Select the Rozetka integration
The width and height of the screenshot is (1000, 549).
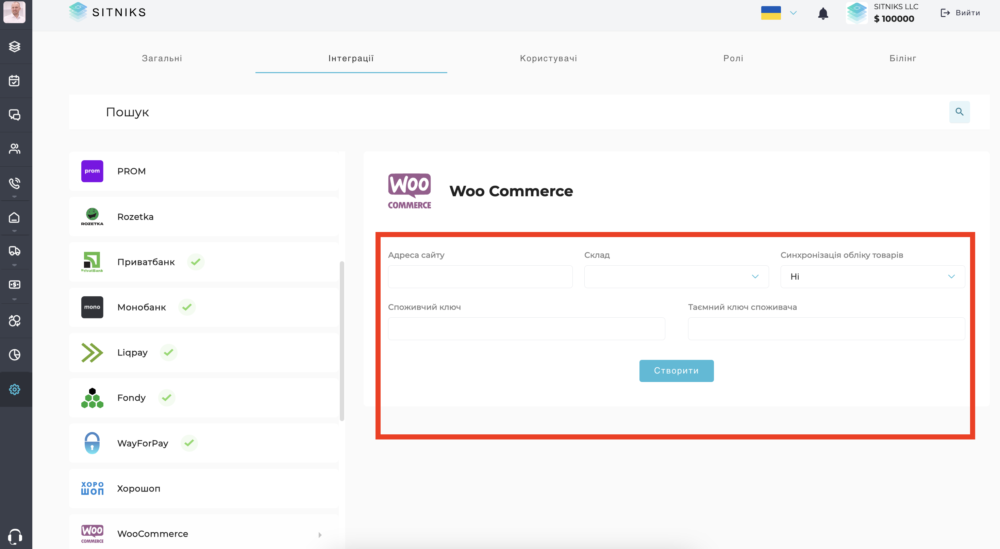(204, 217)
